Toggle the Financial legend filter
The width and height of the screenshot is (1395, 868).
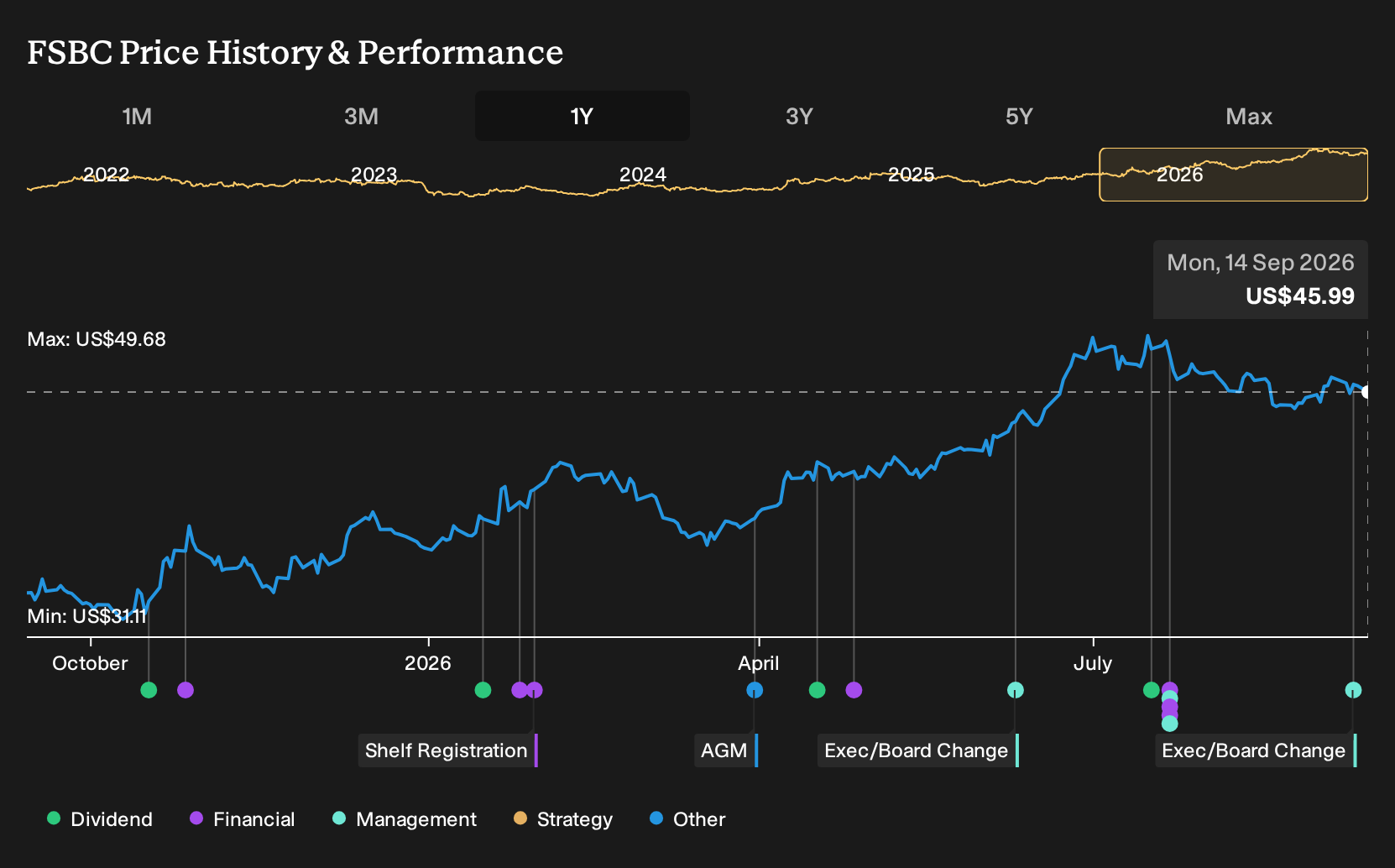point(242,819)
